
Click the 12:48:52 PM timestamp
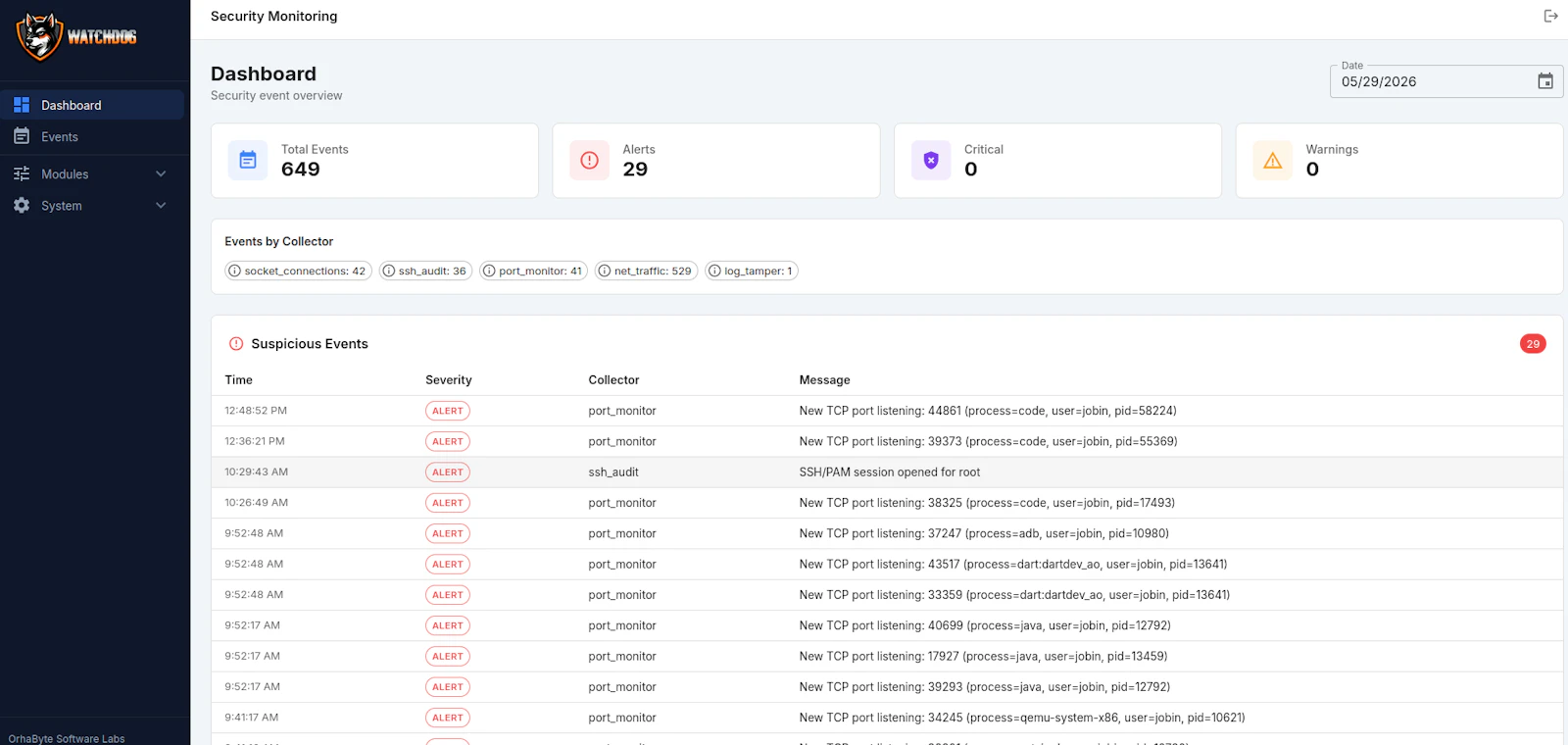(256, 411)
